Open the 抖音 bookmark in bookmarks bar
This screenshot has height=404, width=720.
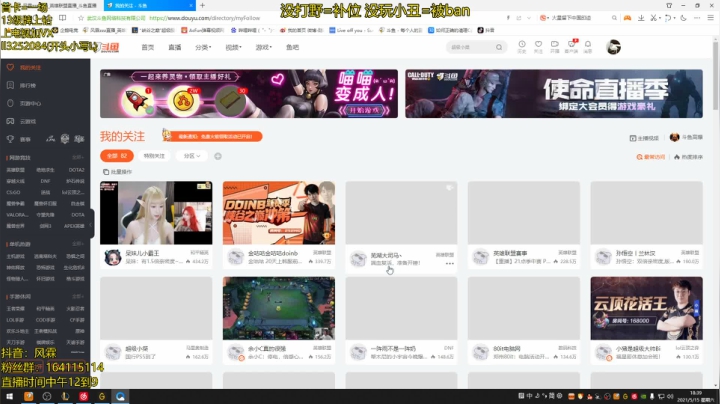coord(486,30)
